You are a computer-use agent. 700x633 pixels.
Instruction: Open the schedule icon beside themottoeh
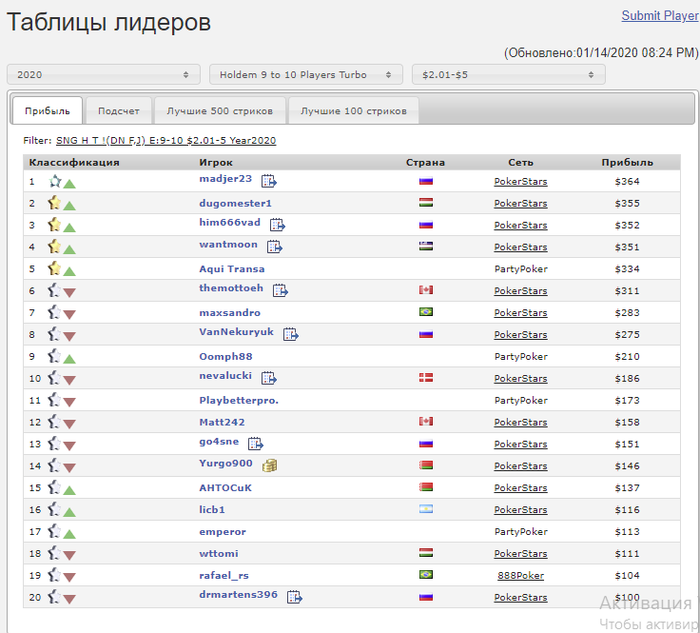pos(280,290)
